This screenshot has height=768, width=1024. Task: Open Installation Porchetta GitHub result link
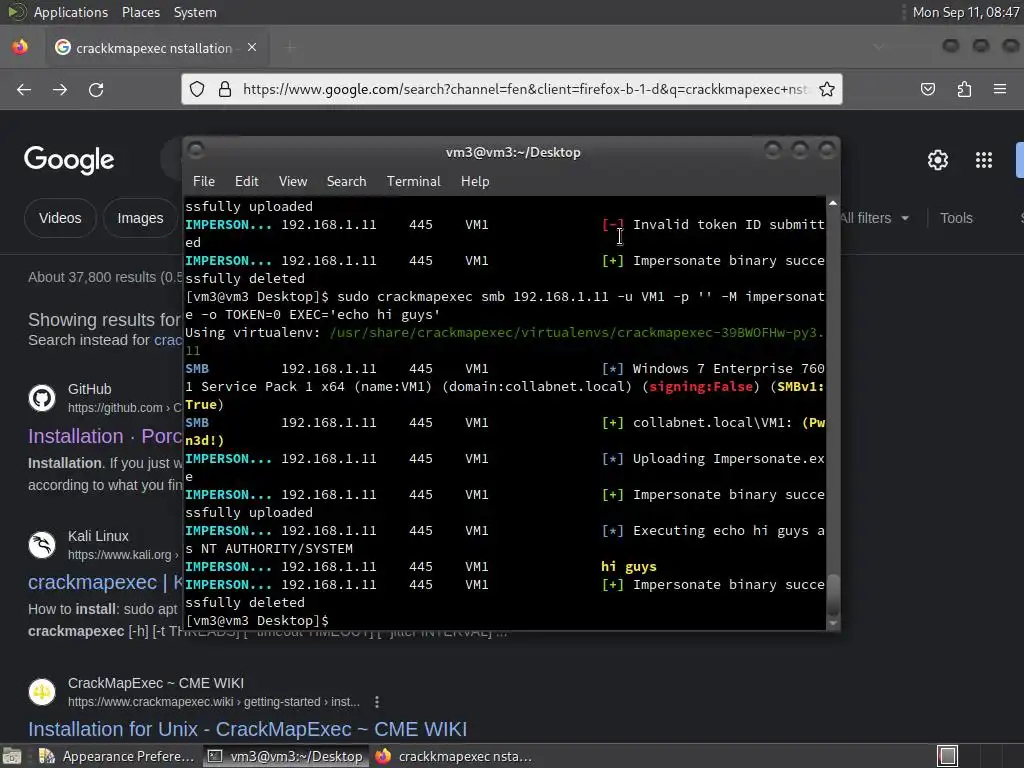(104, 436)
